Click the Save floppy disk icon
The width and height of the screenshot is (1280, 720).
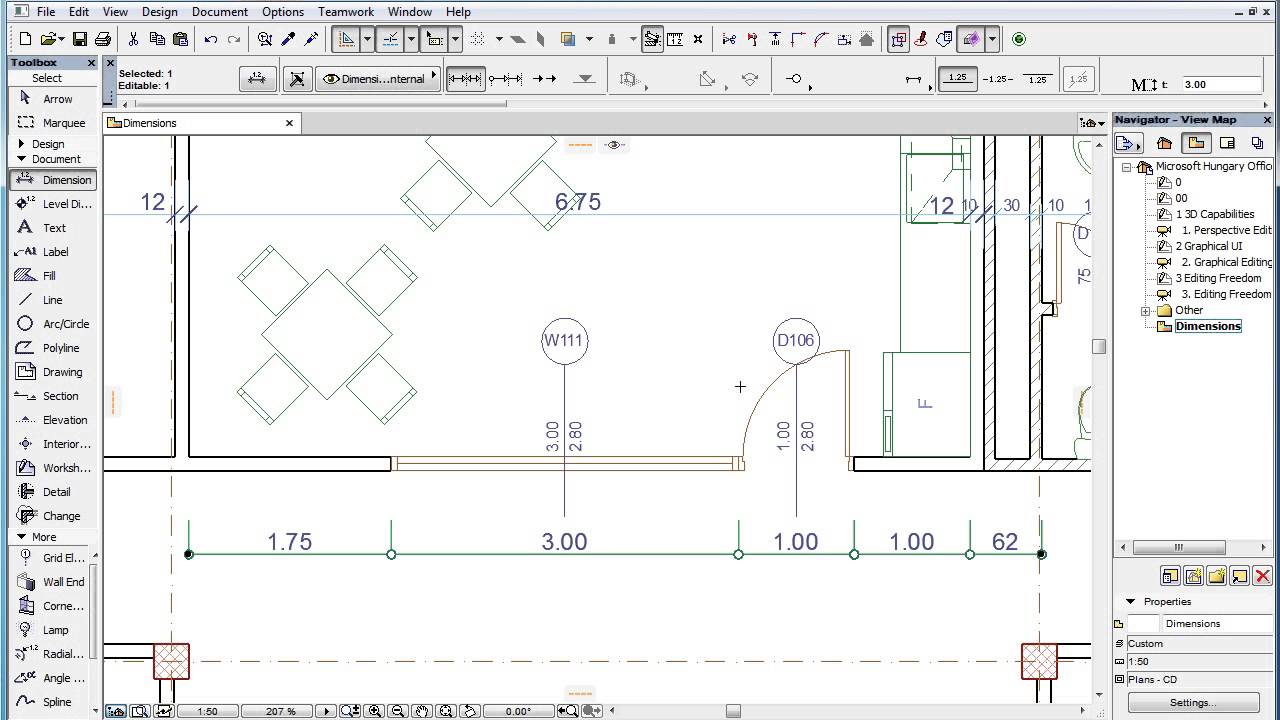79,39
